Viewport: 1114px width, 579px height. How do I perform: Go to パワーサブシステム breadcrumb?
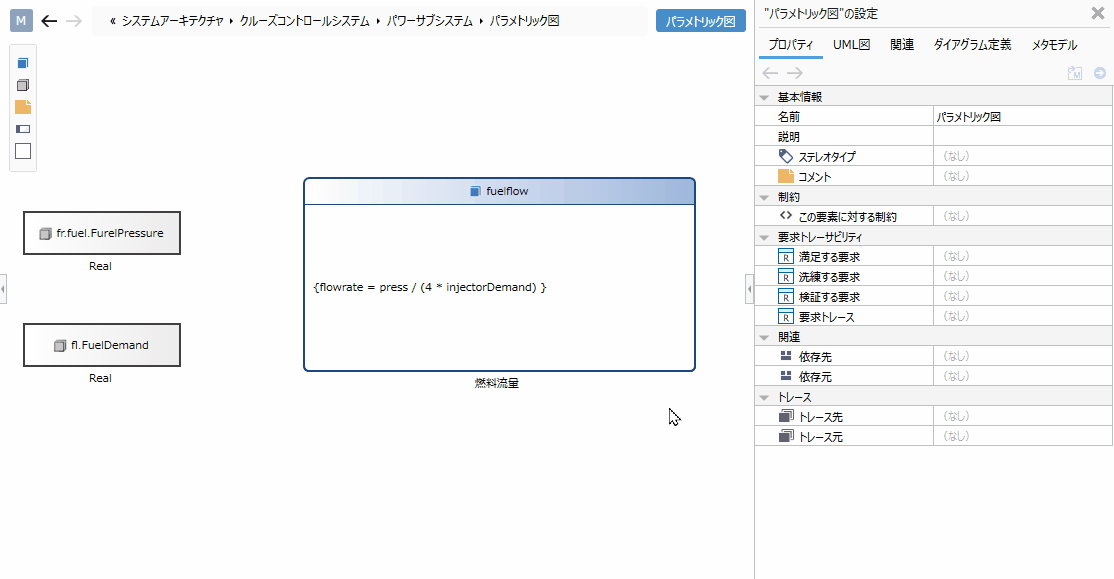coord(429,21)
